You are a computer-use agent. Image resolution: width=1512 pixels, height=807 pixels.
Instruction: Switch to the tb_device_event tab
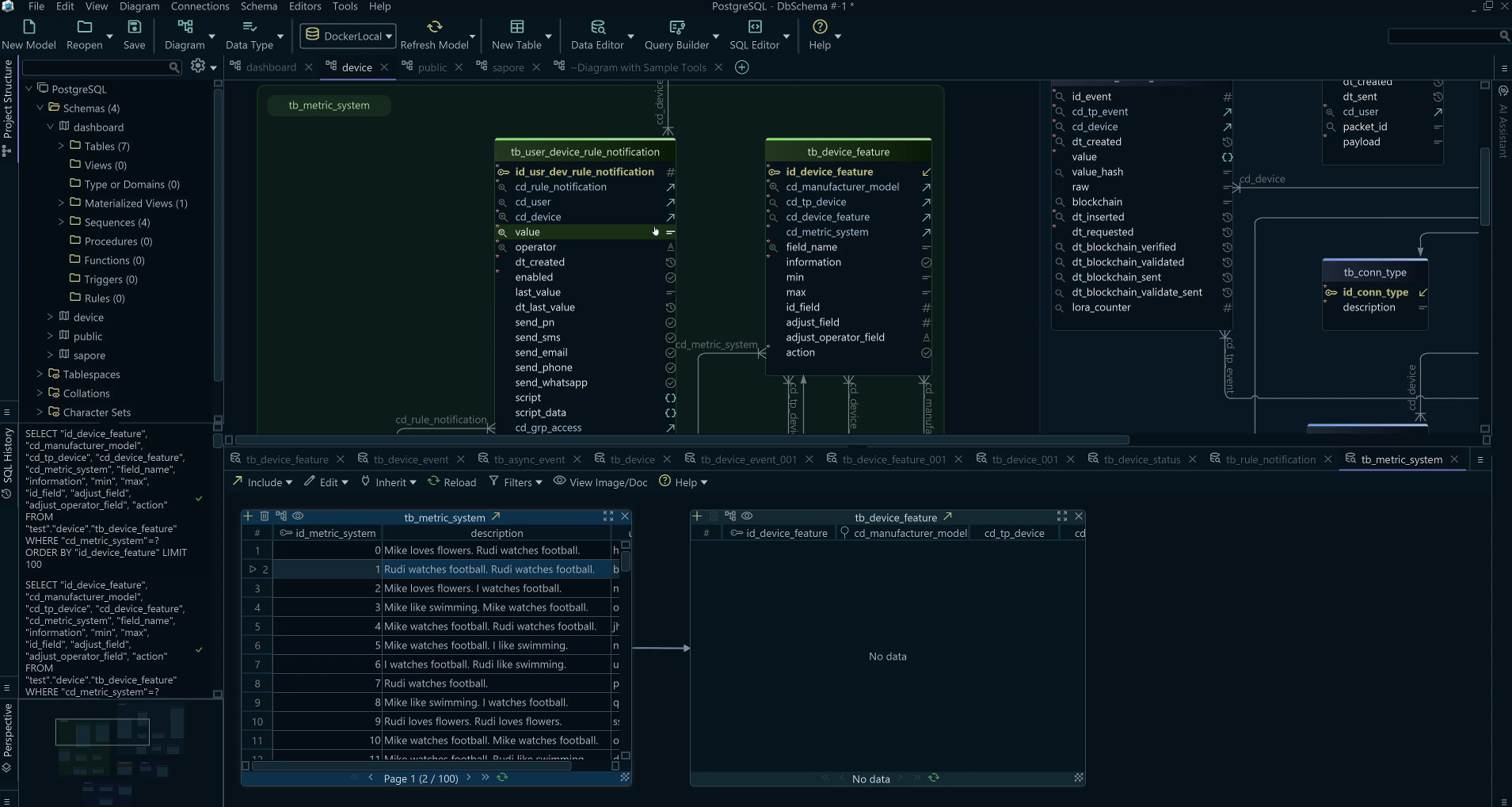pos(412,459)
